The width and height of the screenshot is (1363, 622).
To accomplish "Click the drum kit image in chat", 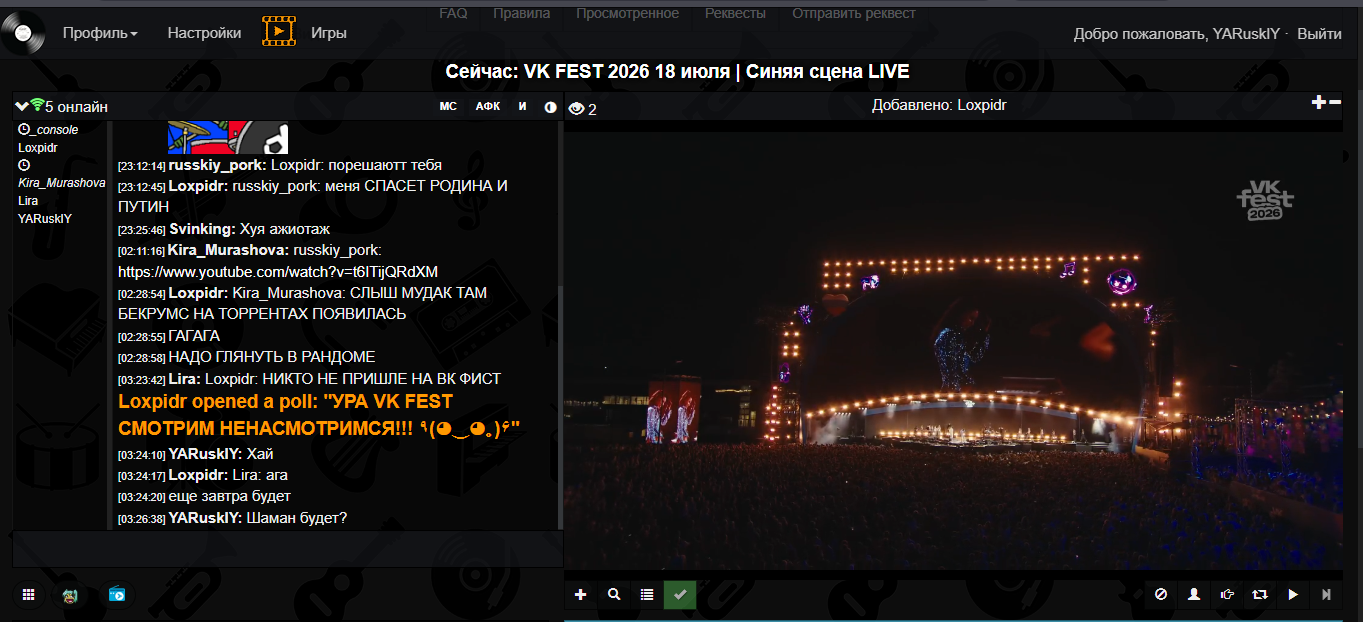I will click(228, 137).
